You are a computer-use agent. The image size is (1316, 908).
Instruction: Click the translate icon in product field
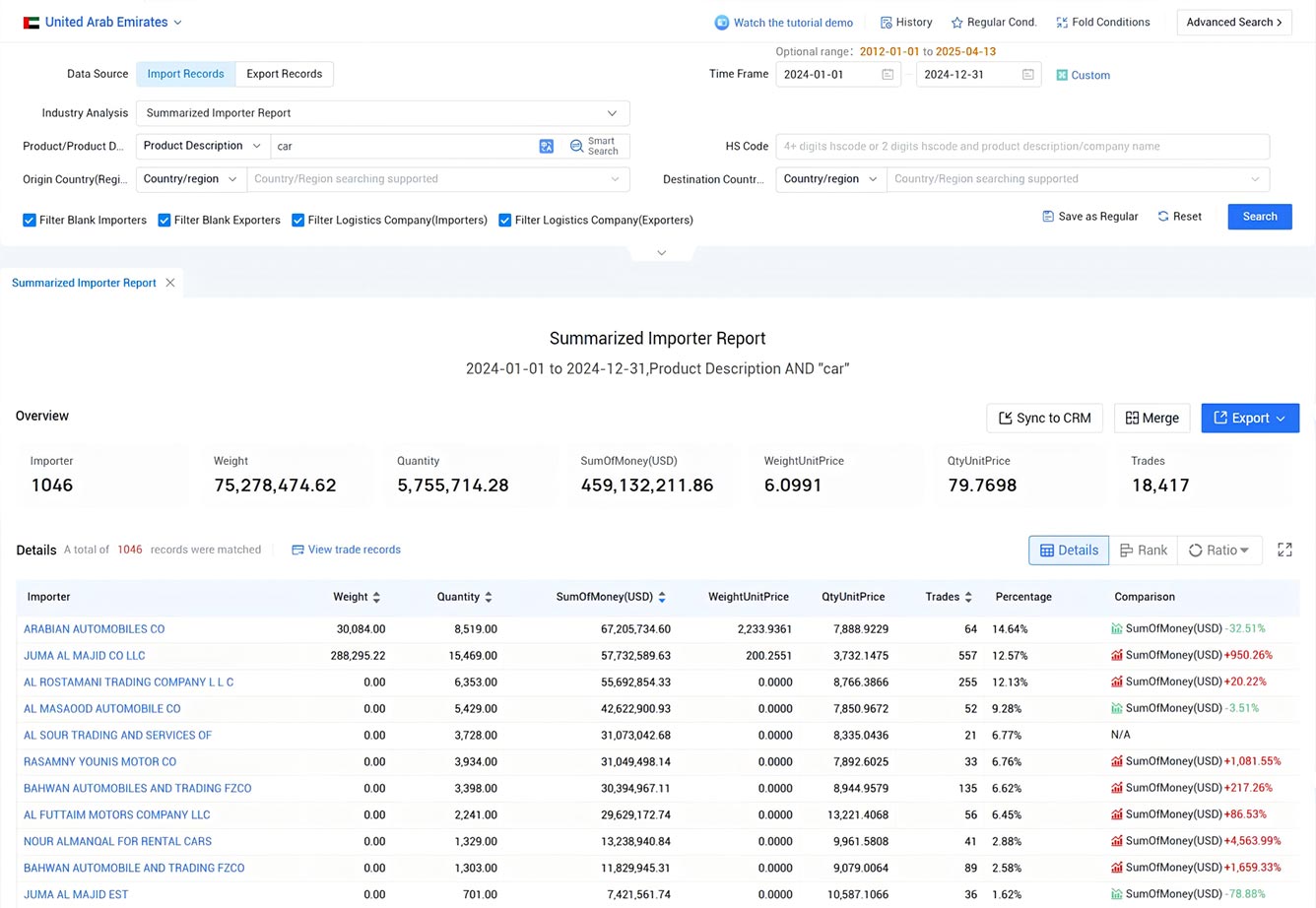click(547, 146)
